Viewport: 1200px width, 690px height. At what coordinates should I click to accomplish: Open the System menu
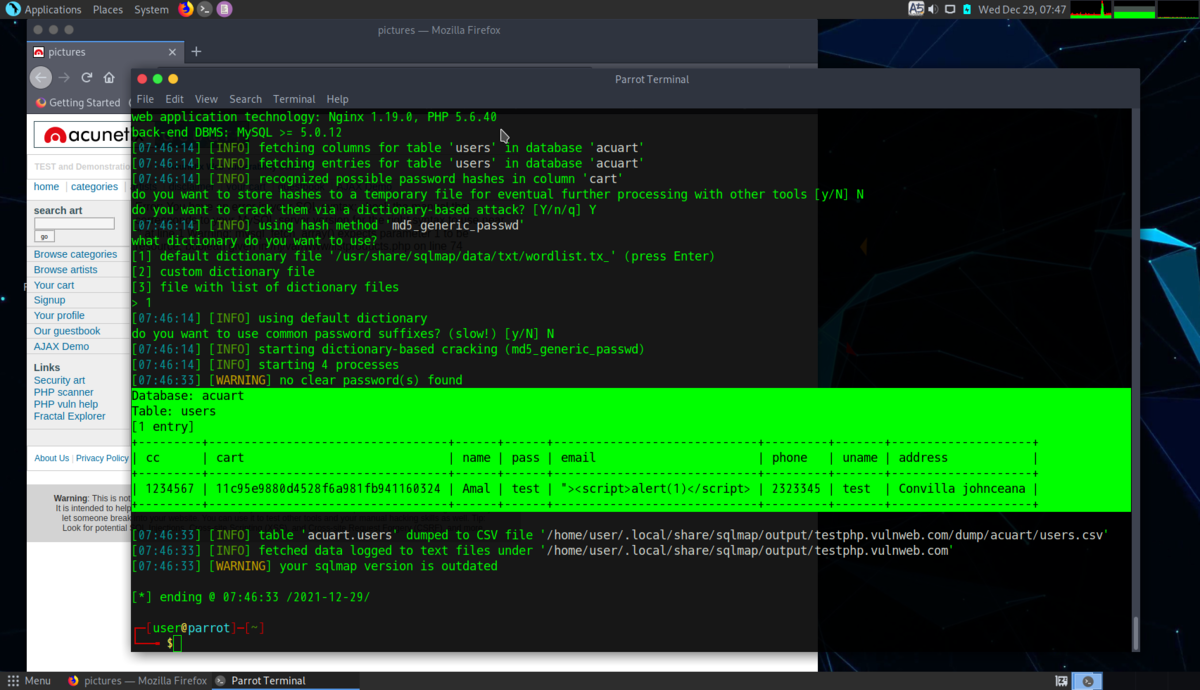tap(151, 9)
